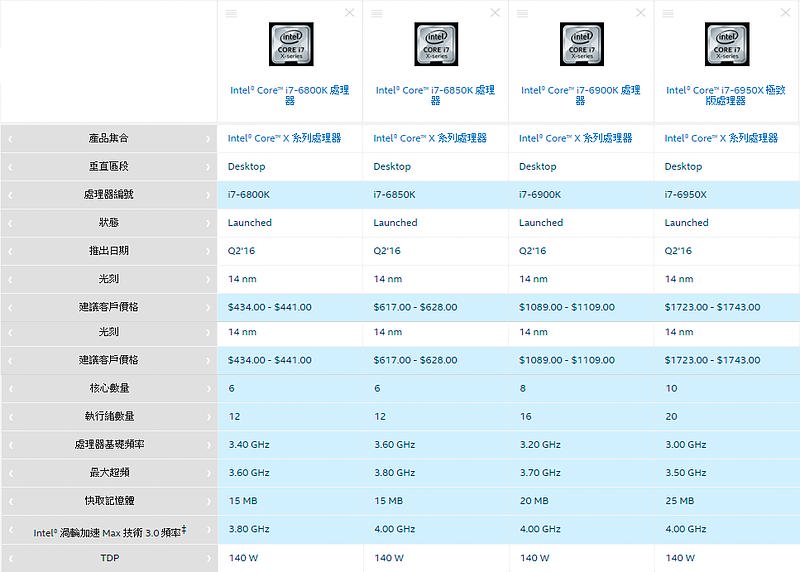Click right arrow on the 處理器基礎頻率 row
Image resolution: width=800 pixels, height=572 pixels.
208,445
